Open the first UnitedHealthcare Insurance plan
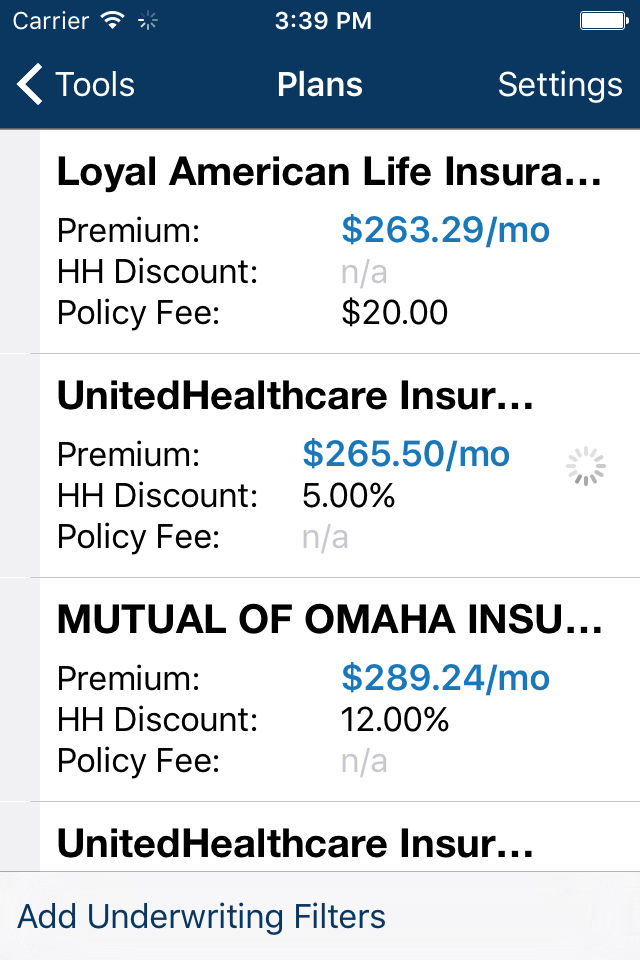640x960 pixels. pyautogui.click(x=295, y=397)
